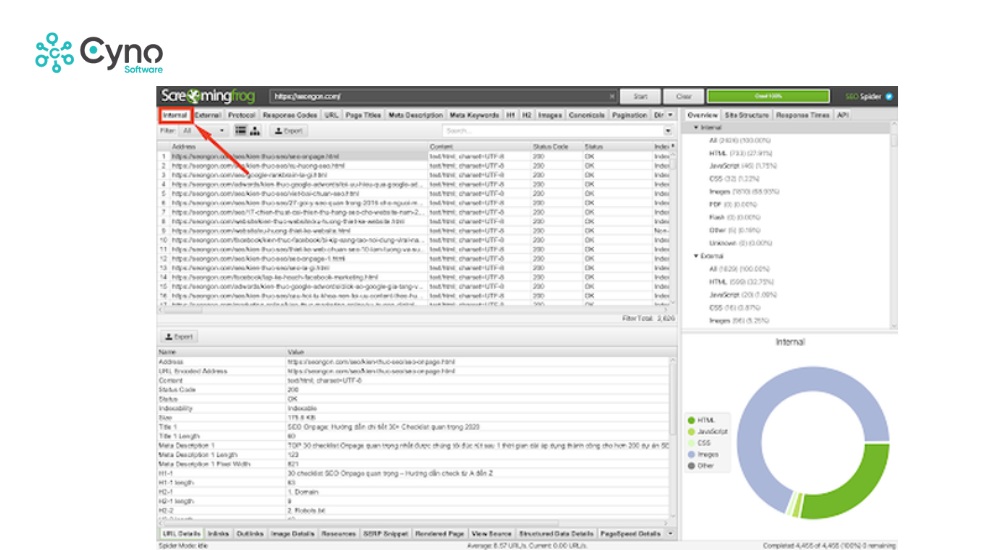Click the Twitter bird icon beside SEO Spider
The height and width of the screenshot is (550, 1000).
888,96
